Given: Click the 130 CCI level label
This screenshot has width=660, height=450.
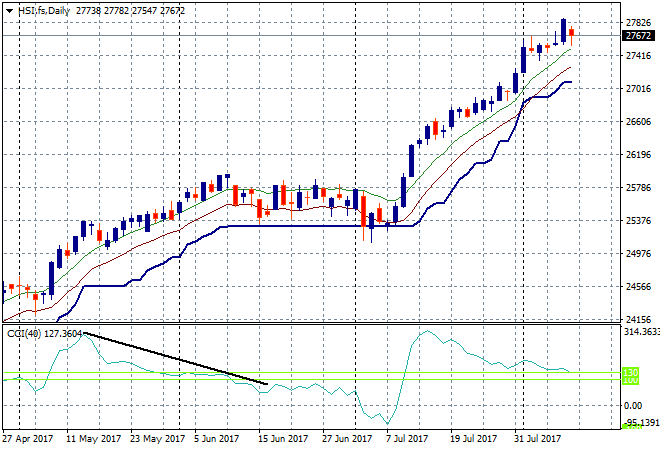Looking at the screenshot, I should tap(631, 372).
